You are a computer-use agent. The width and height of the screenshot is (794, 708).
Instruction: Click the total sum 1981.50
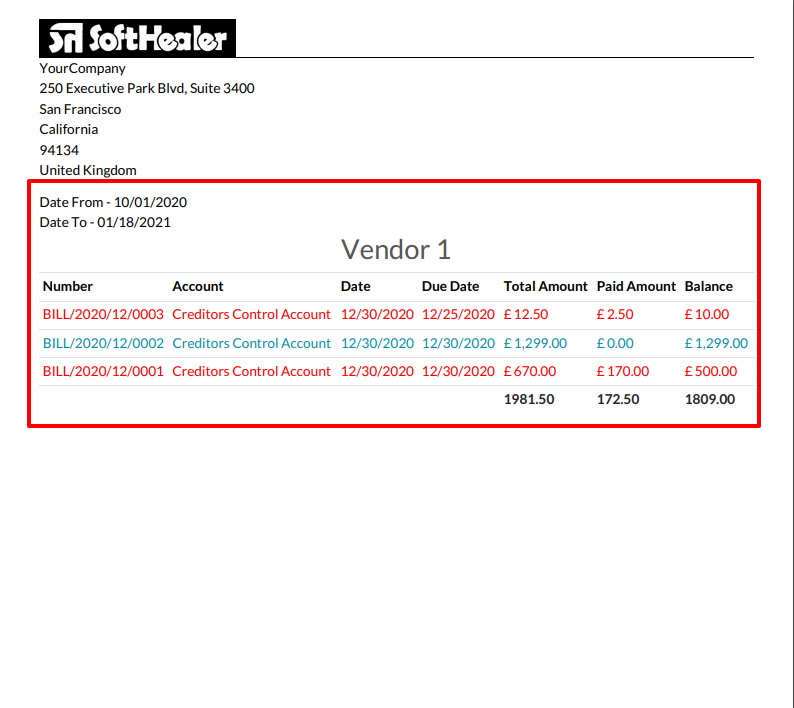[529, 400]
